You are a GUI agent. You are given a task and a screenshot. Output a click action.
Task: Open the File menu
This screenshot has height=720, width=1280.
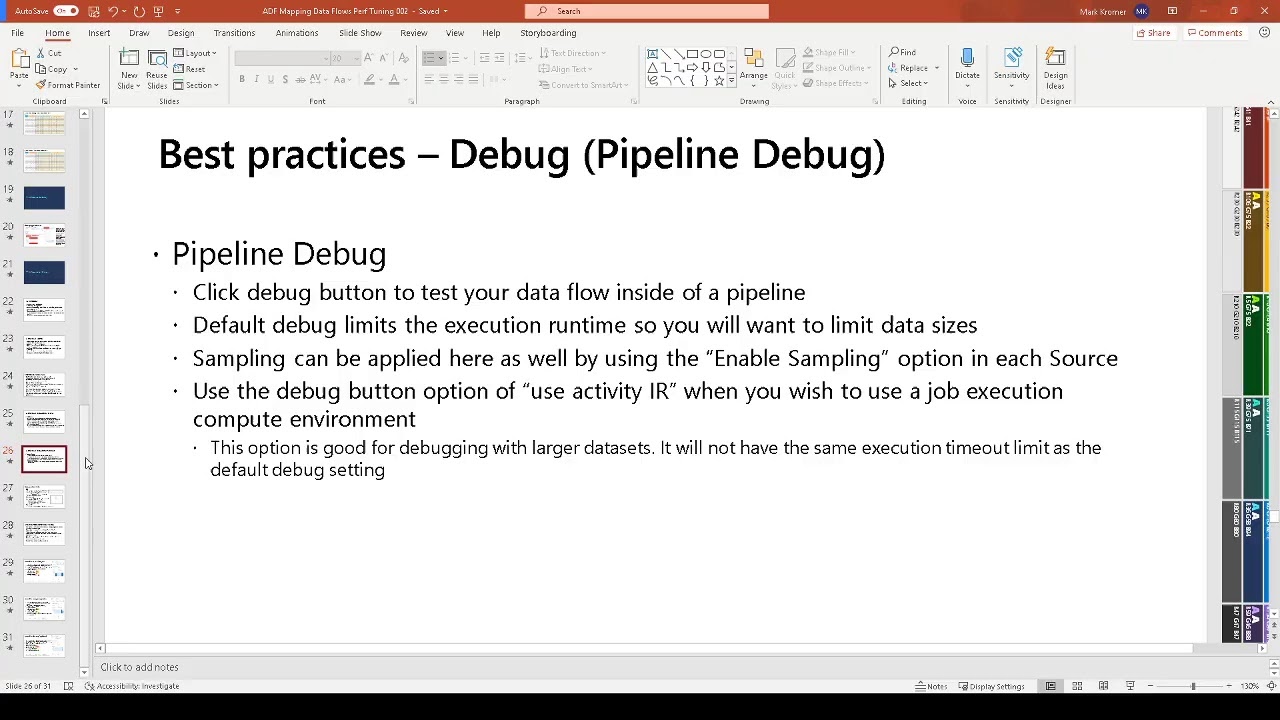(x=17, y=33)
